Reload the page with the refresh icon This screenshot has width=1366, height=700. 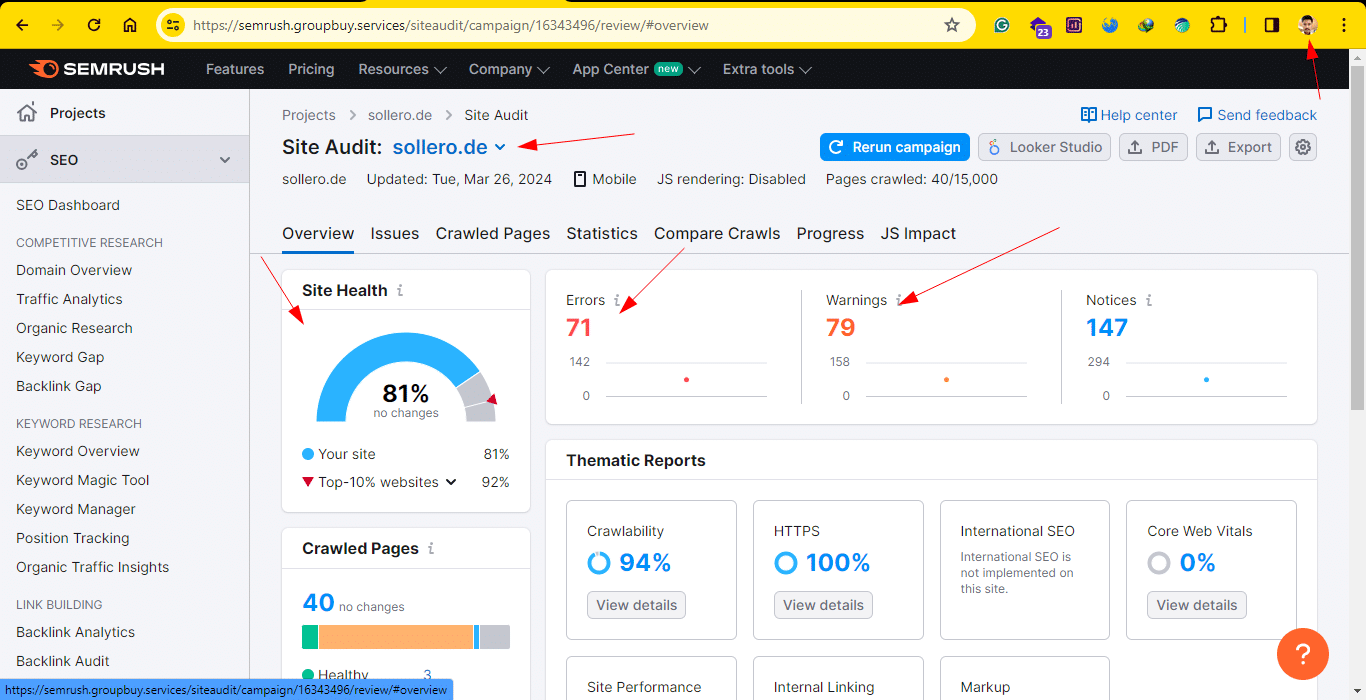94,25
